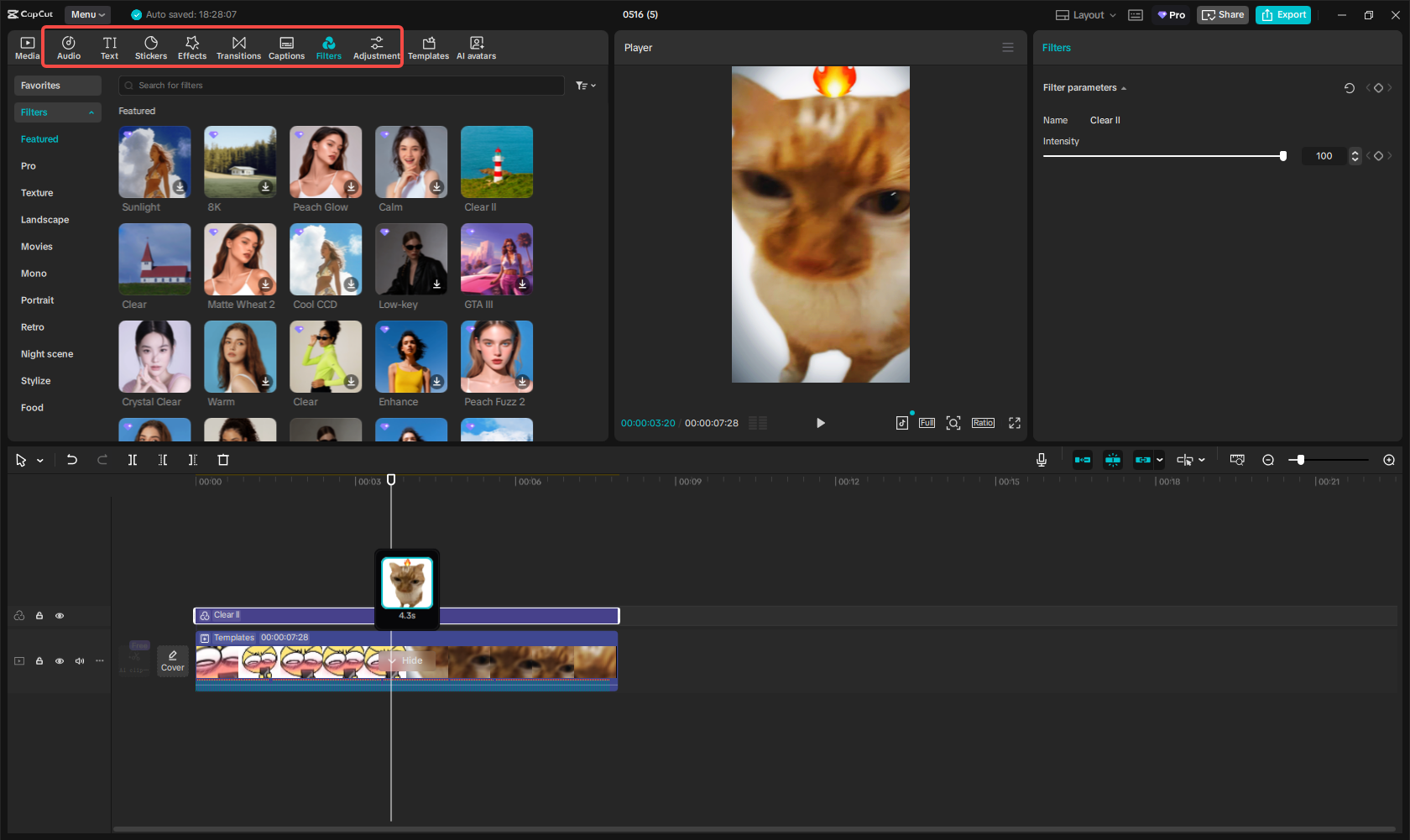
Task: Enter fullscreen preview in player
Action: (x=1015, y=423)
